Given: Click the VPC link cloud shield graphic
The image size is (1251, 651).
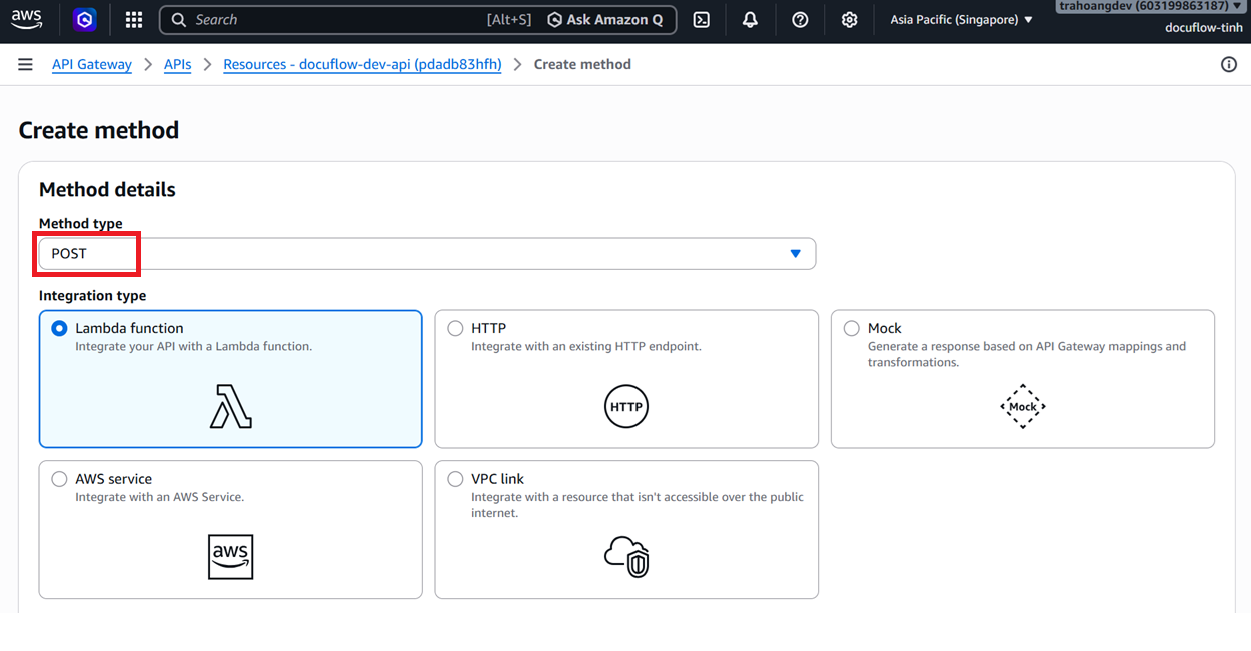Looking at the screenshot, I should [x=627, y=557].
